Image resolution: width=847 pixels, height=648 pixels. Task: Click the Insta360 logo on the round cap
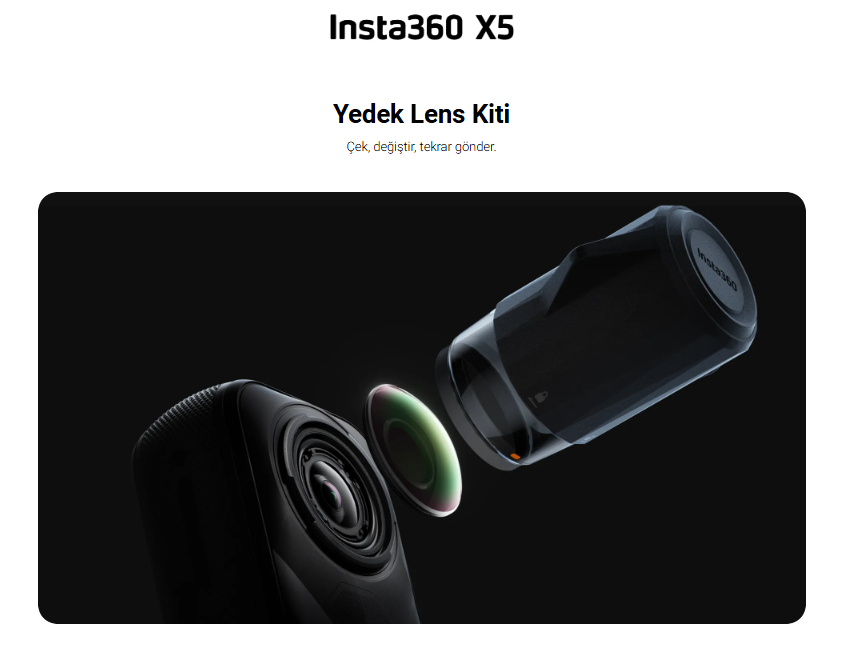pyautogui.click(x=717, y=269)
